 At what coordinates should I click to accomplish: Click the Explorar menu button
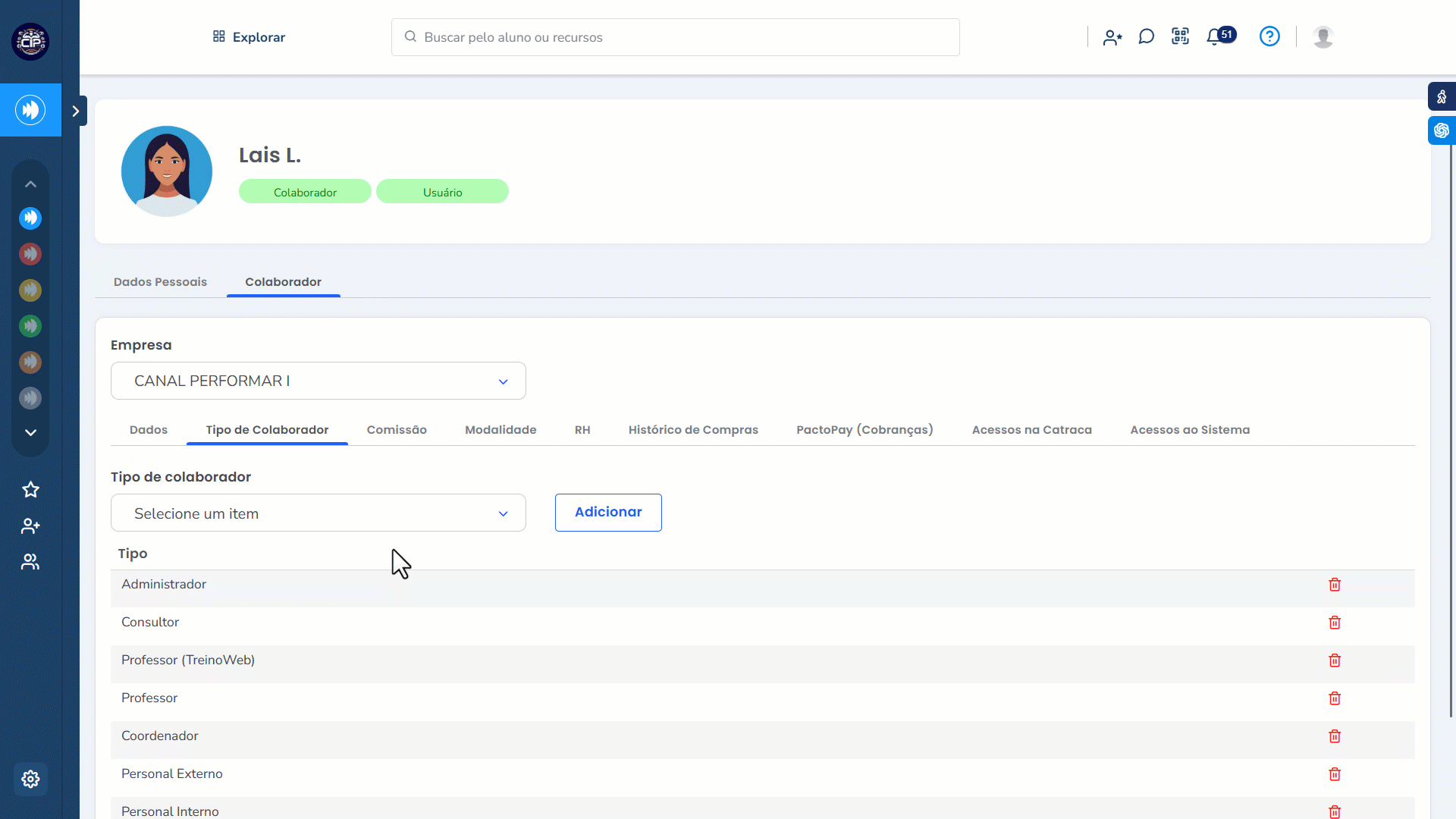249,37
